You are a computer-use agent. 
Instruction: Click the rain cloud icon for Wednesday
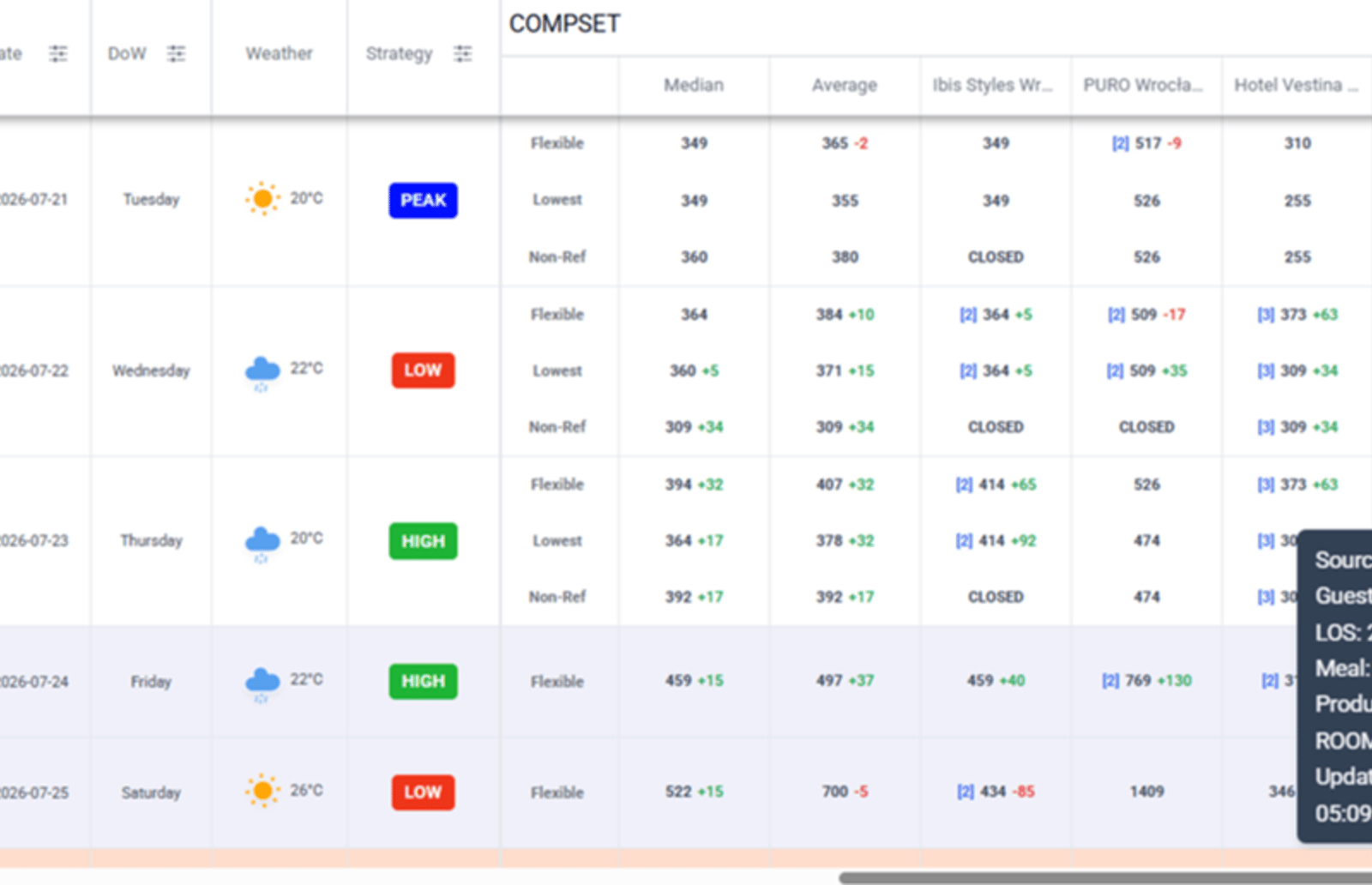262,372
